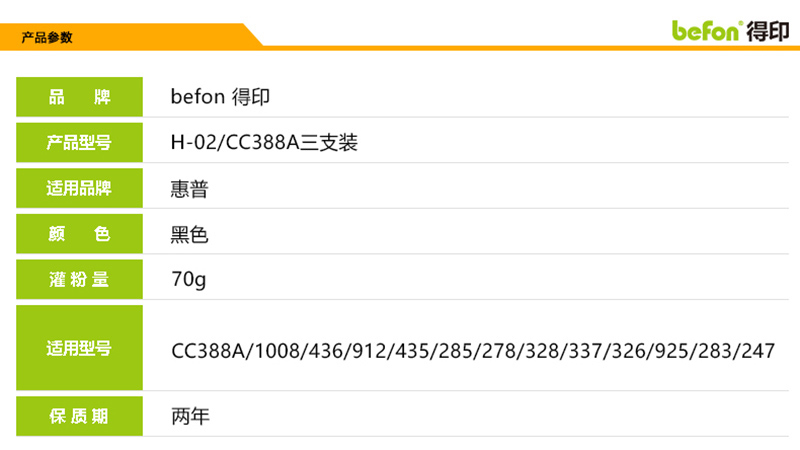Click the green befon wordmark
This screenshot has width=800, height=450.
[705, 31]
